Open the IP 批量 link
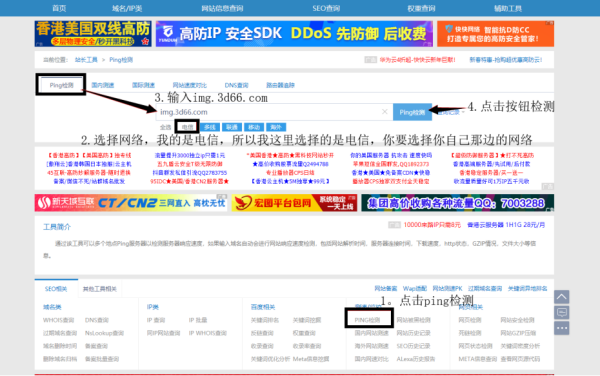 pos(198,320)
